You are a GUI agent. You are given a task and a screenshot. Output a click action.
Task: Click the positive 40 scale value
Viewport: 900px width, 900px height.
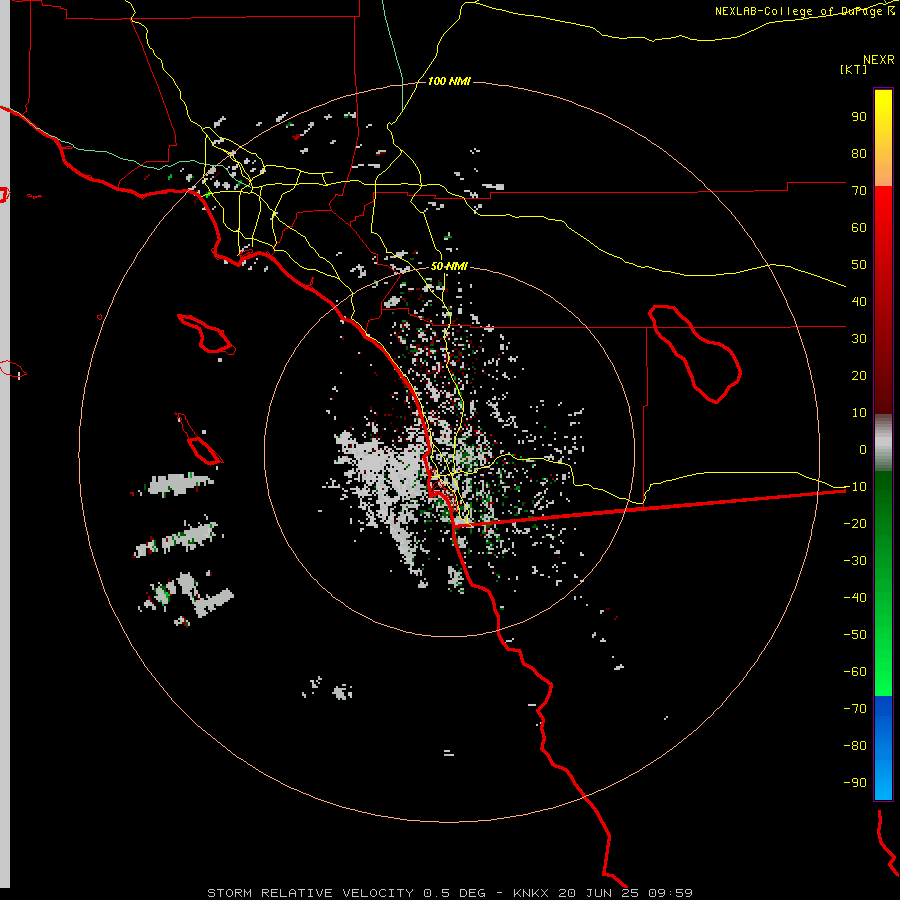coord(859,302)
